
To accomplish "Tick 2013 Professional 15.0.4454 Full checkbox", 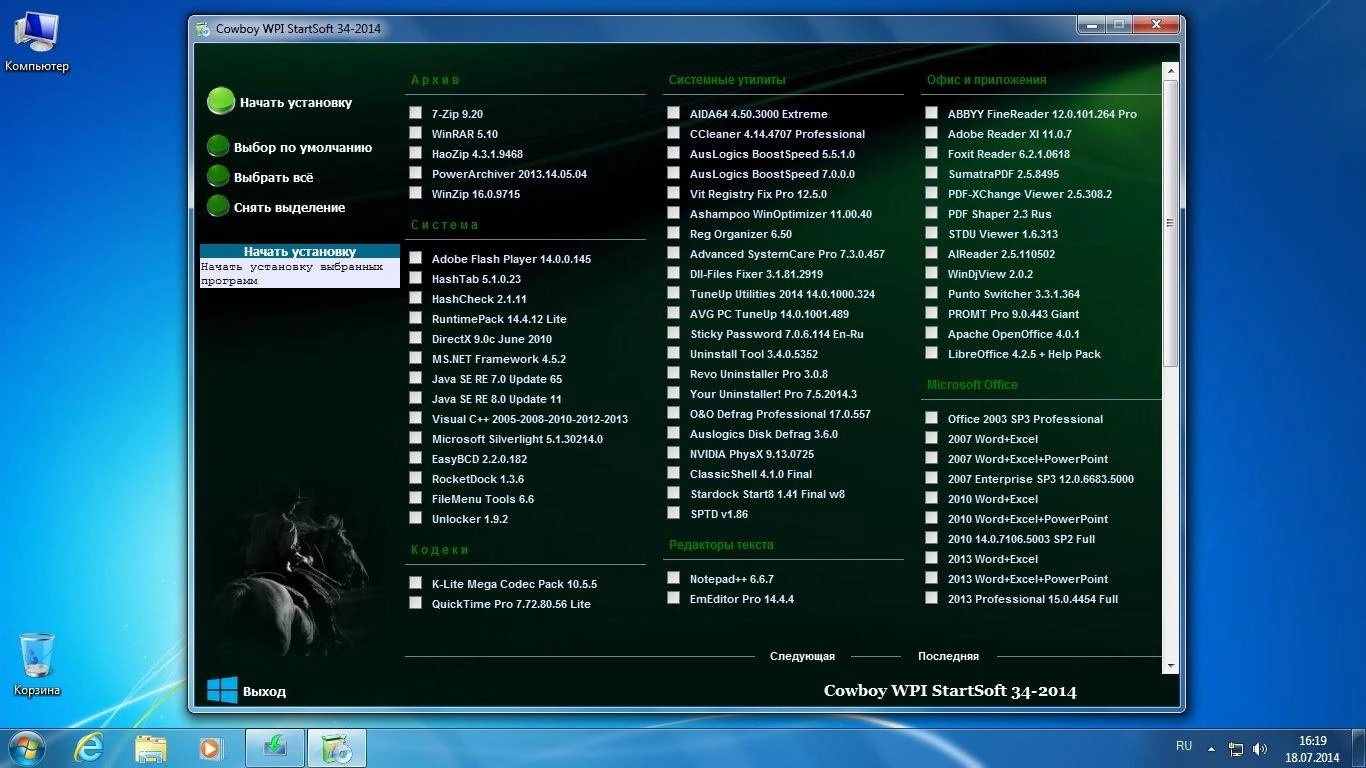I will click(x=931, y=598).
